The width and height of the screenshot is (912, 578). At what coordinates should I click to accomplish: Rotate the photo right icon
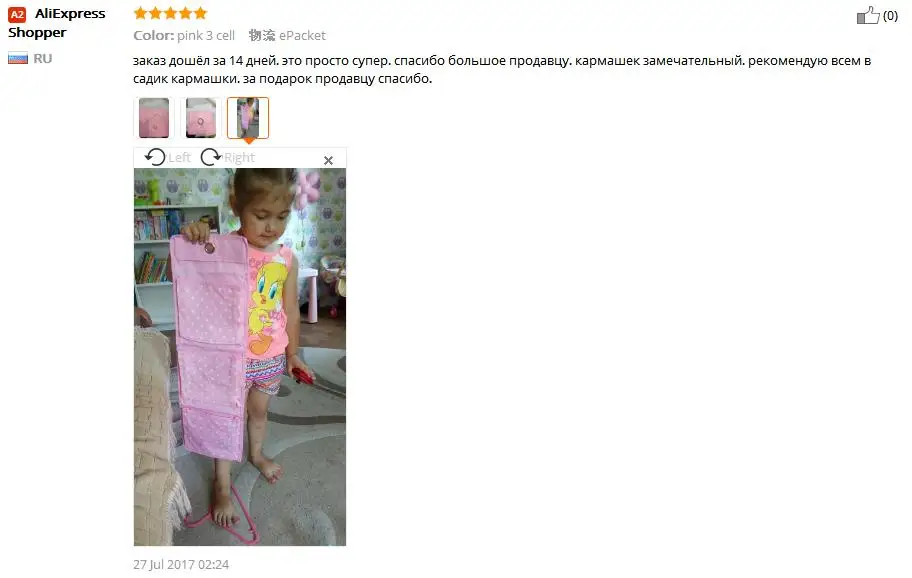tap(211, 157)
